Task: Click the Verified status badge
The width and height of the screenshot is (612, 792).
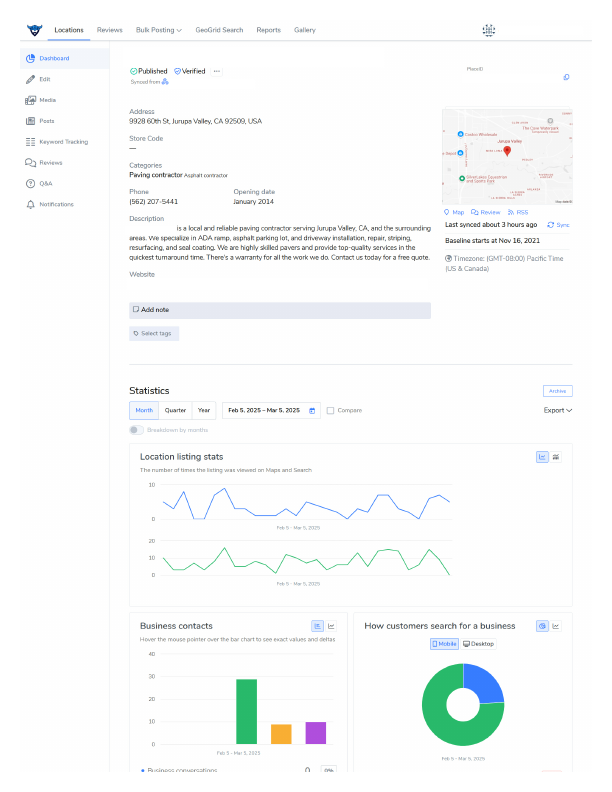Action: [x=189, y=71]
